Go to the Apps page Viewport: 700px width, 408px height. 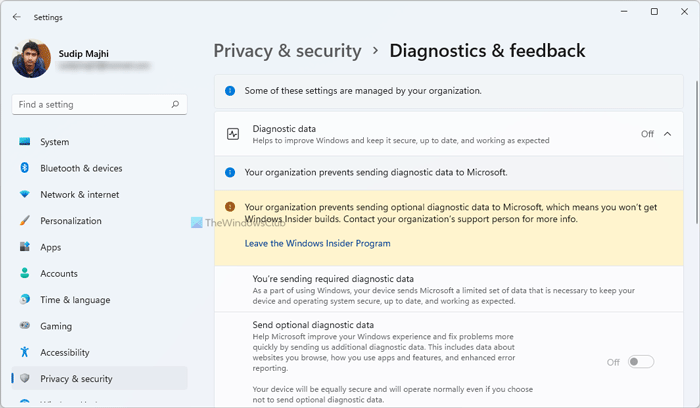[x=99, y=247]
